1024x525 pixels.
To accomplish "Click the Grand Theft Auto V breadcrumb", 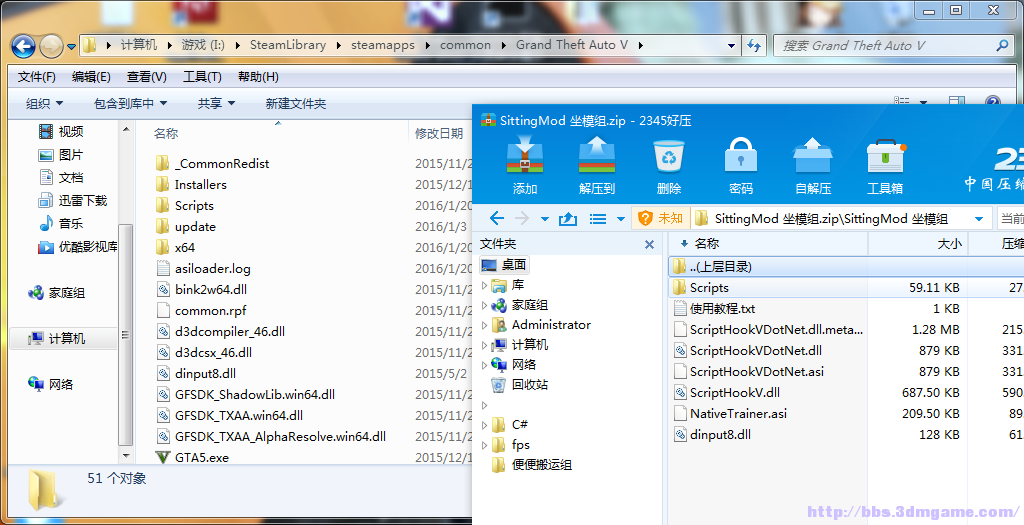I will click(x=571, y=45).
